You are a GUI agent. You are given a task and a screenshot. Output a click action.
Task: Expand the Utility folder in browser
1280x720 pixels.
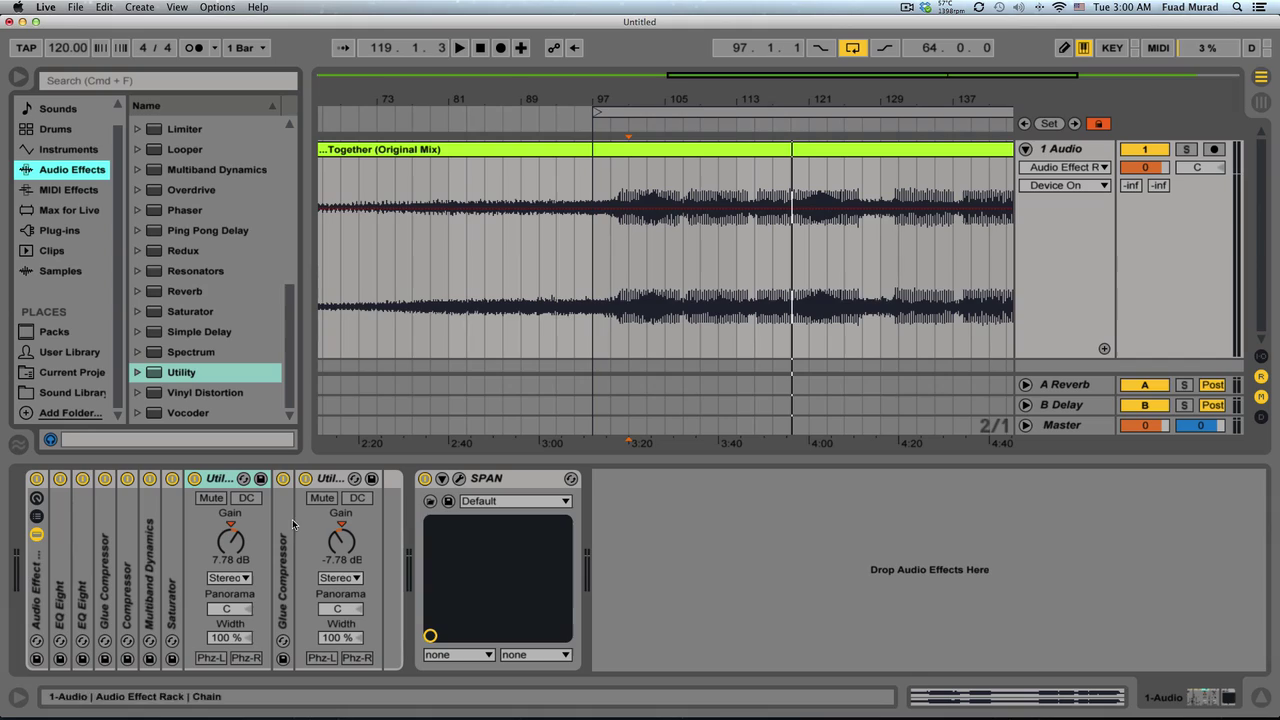[x=137, y=373]
